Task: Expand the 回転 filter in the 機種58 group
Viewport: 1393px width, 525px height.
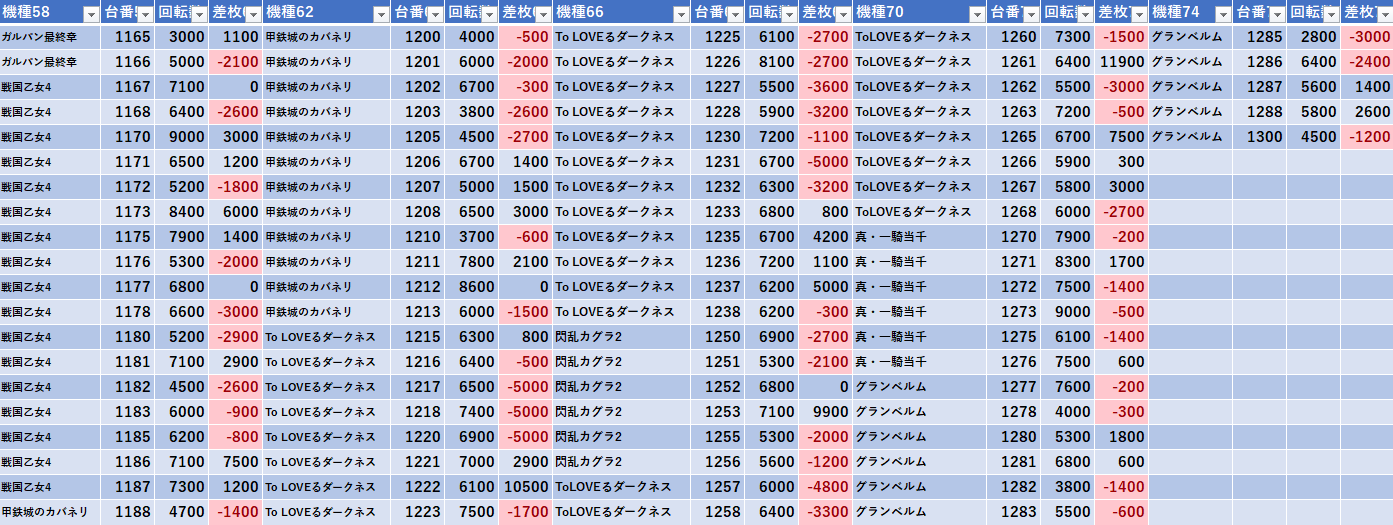Action: 199,14
